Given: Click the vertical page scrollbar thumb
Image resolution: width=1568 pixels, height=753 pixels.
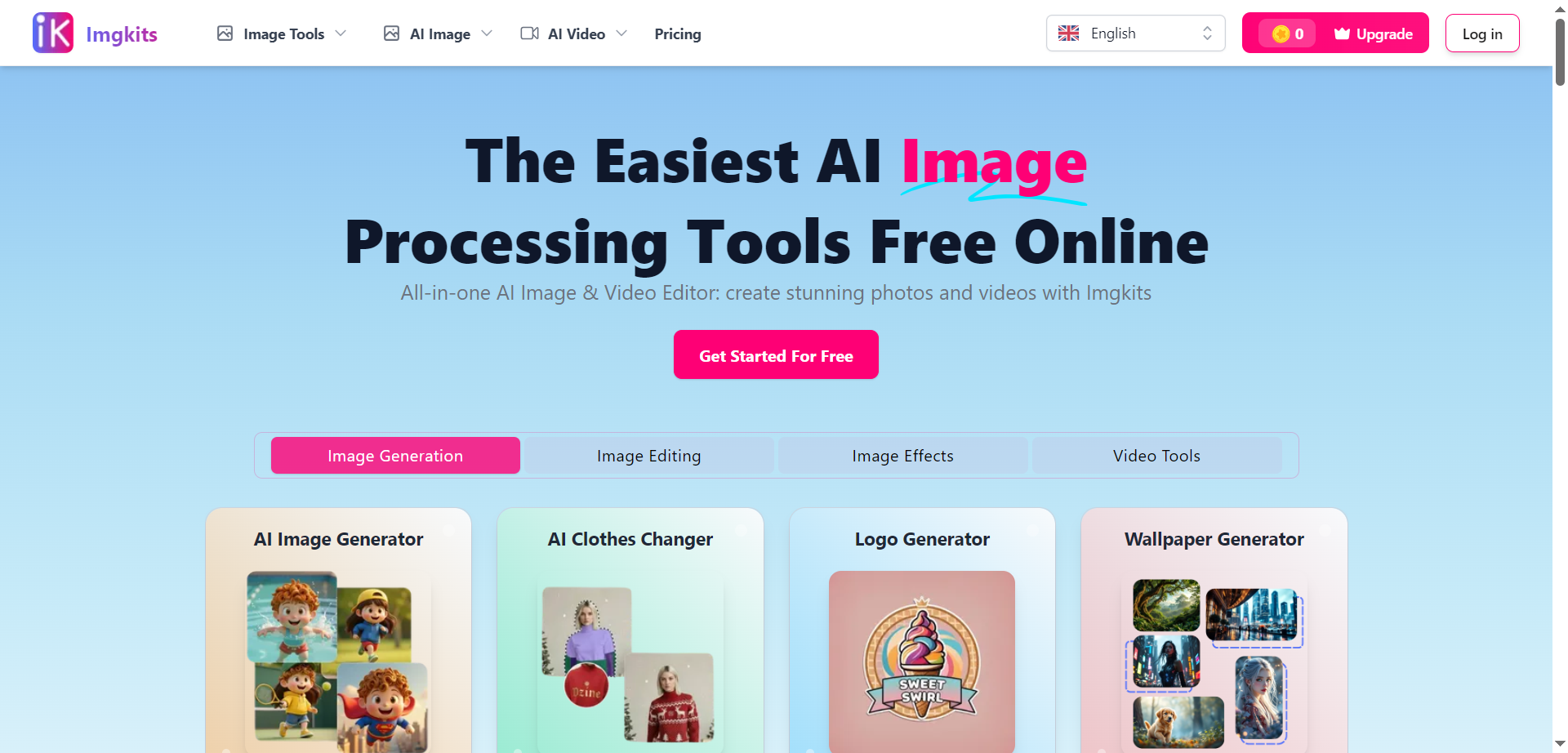Looking at the screenshot, I should (1560, 51).
